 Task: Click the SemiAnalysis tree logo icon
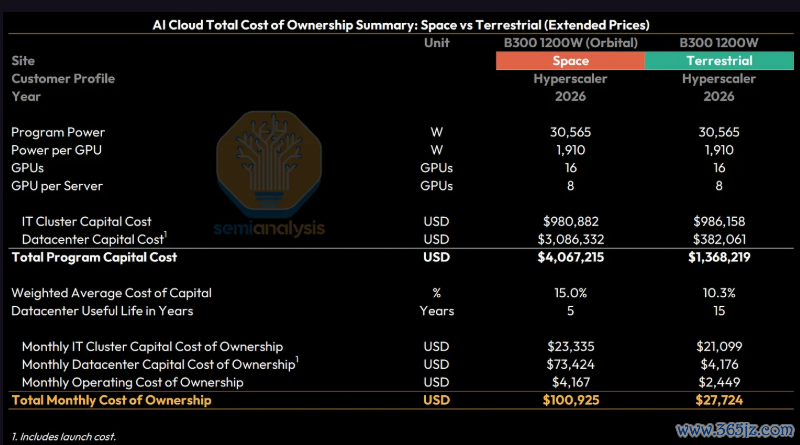click(269, 162)
